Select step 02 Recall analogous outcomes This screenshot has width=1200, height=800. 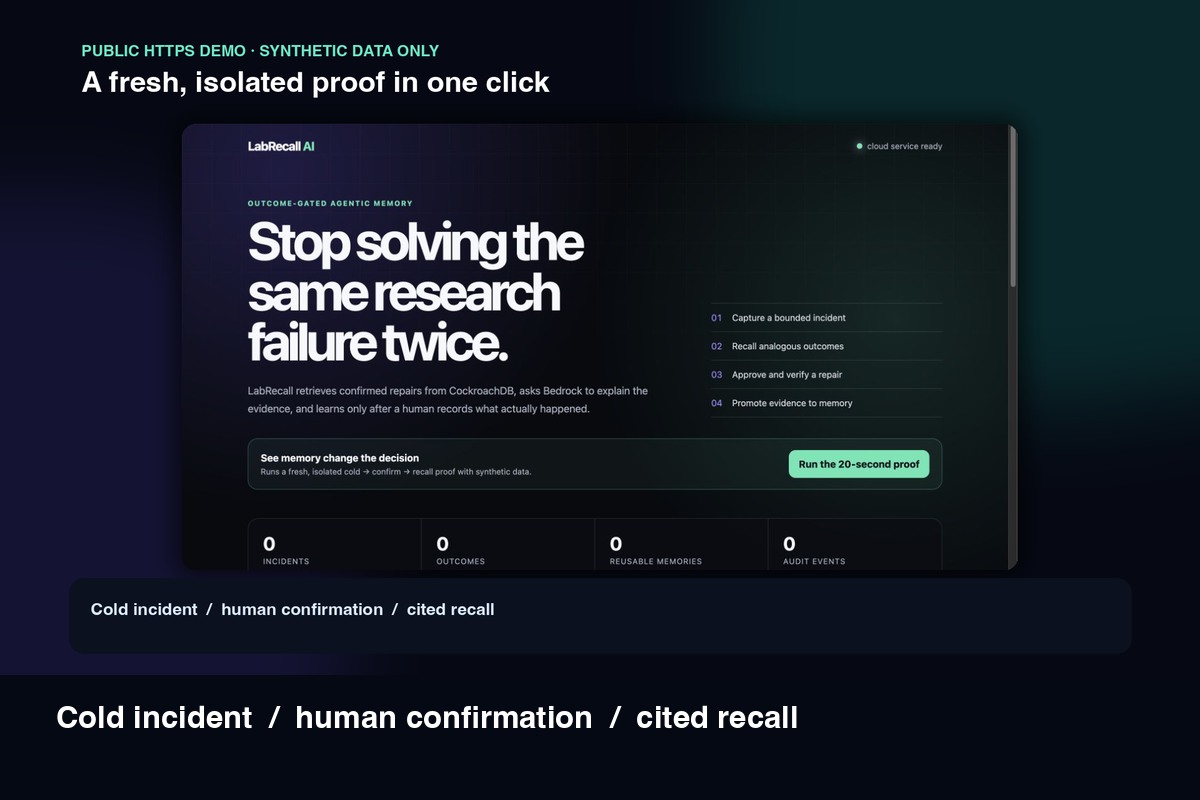(826, 346)
